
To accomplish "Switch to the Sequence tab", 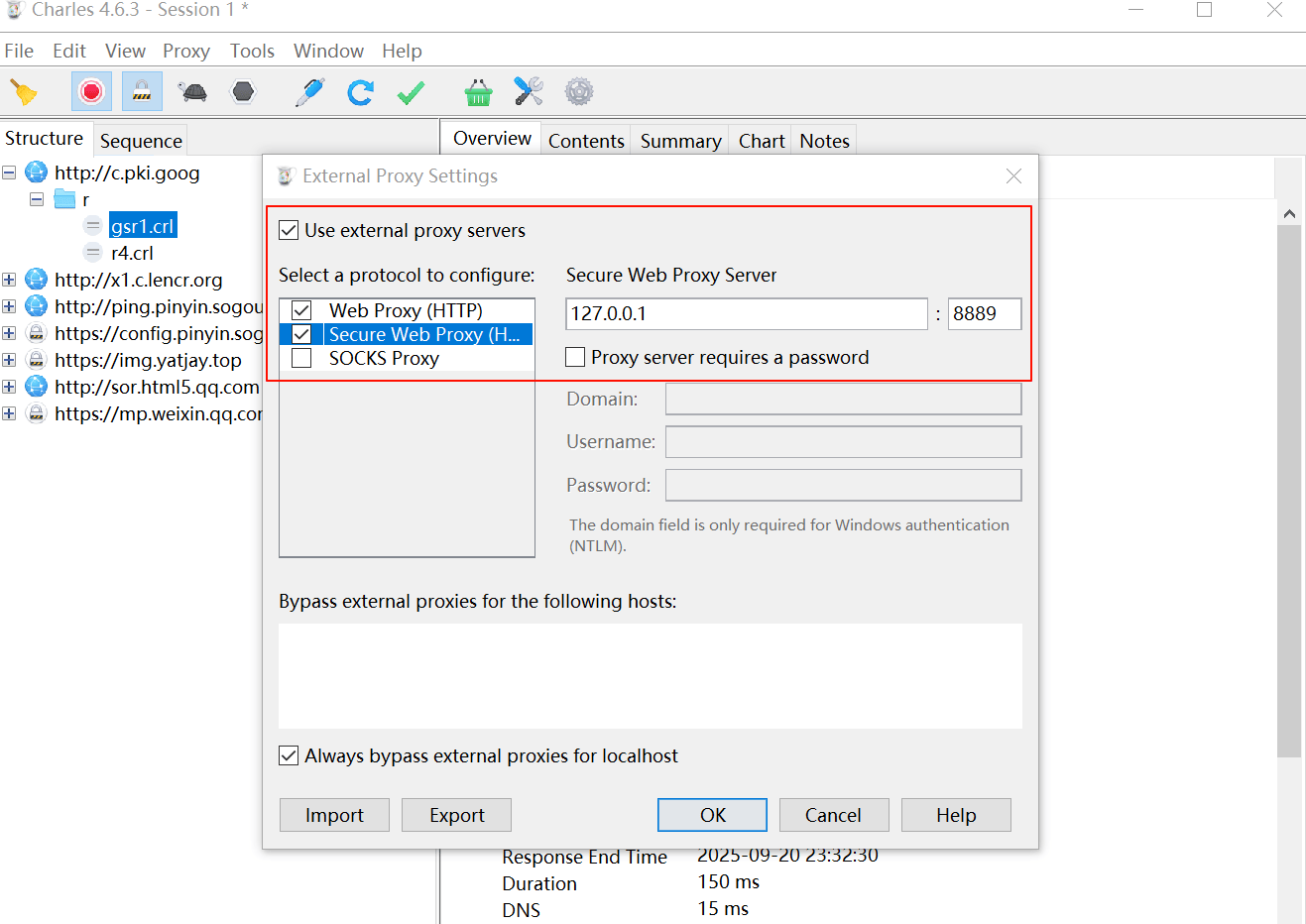I will [x=141, y=141].
